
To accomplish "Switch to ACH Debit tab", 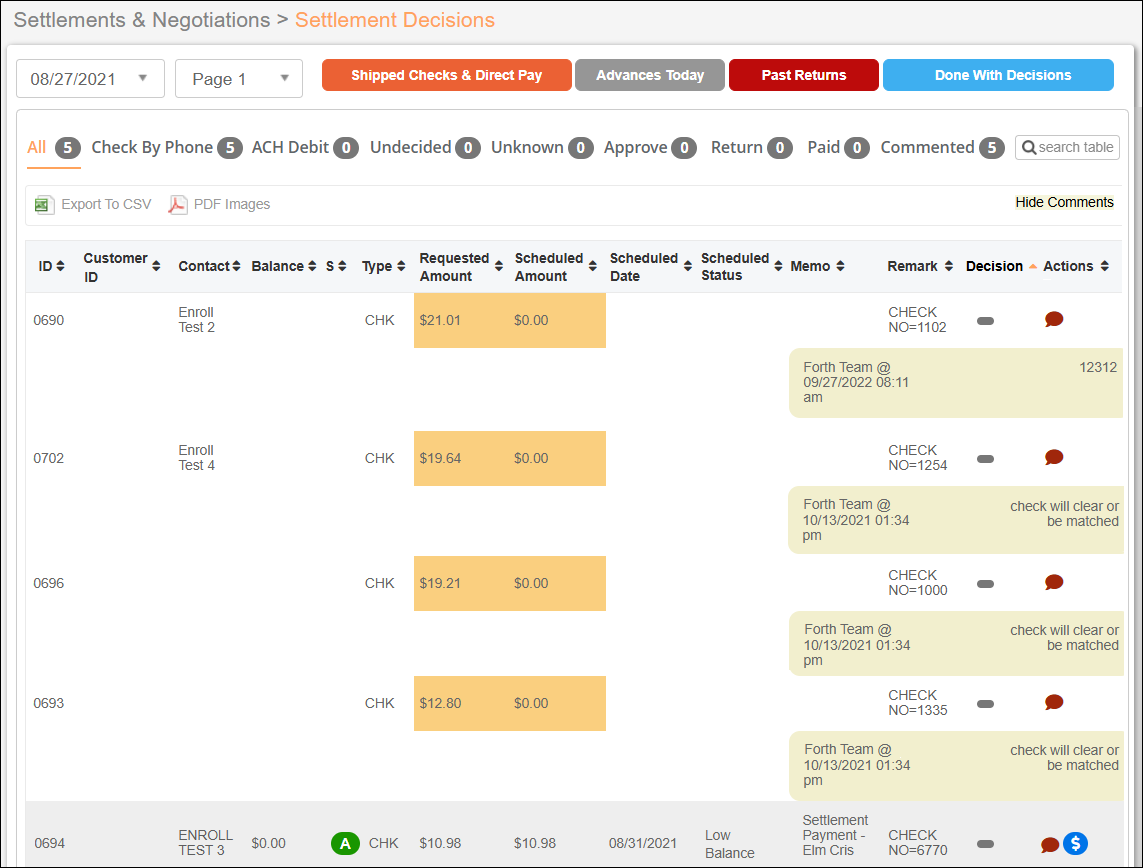I will [305, 147].
